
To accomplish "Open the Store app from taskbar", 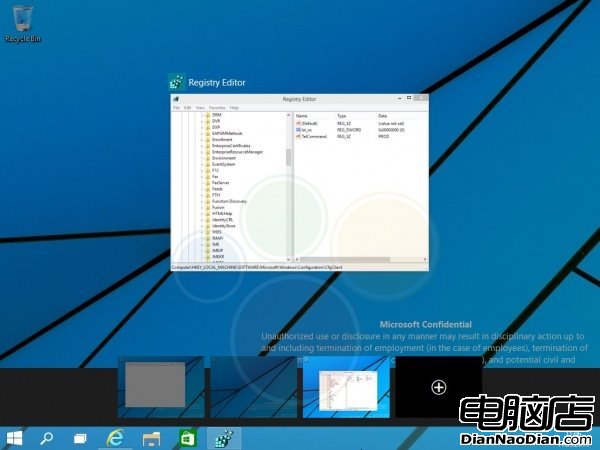I will (x=188, y=438).
